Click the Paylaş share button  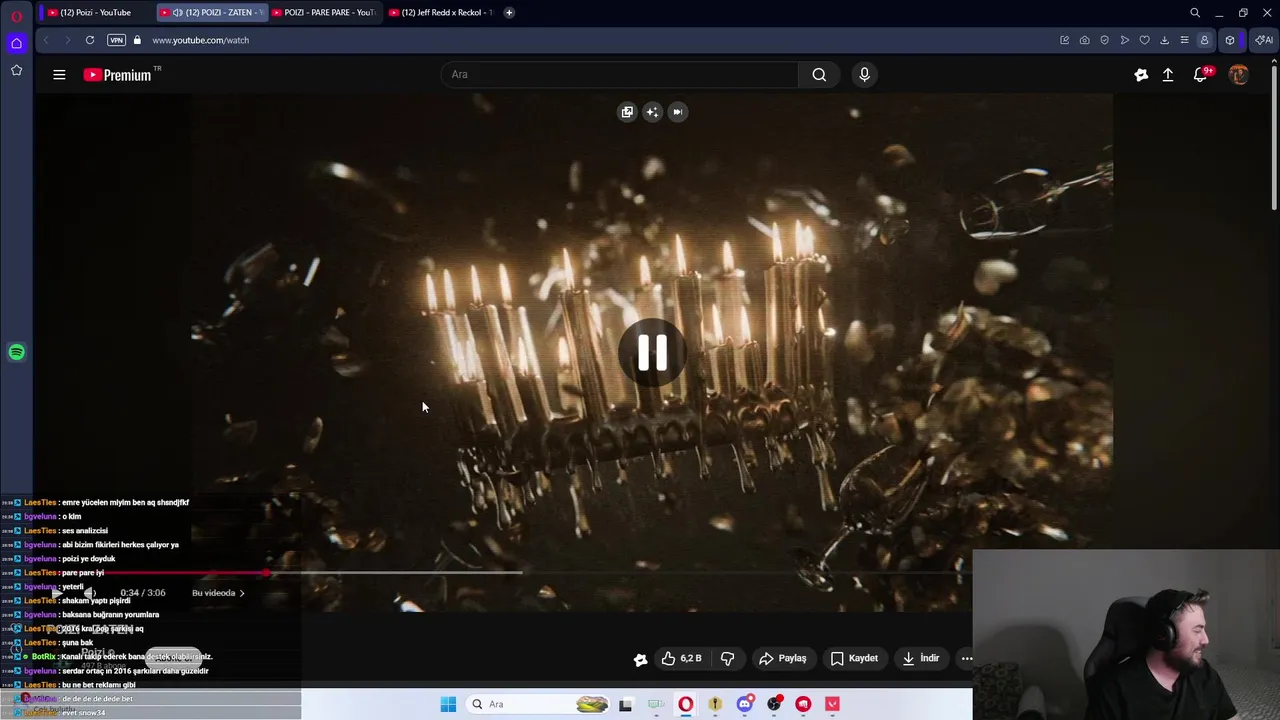[783, 658]
